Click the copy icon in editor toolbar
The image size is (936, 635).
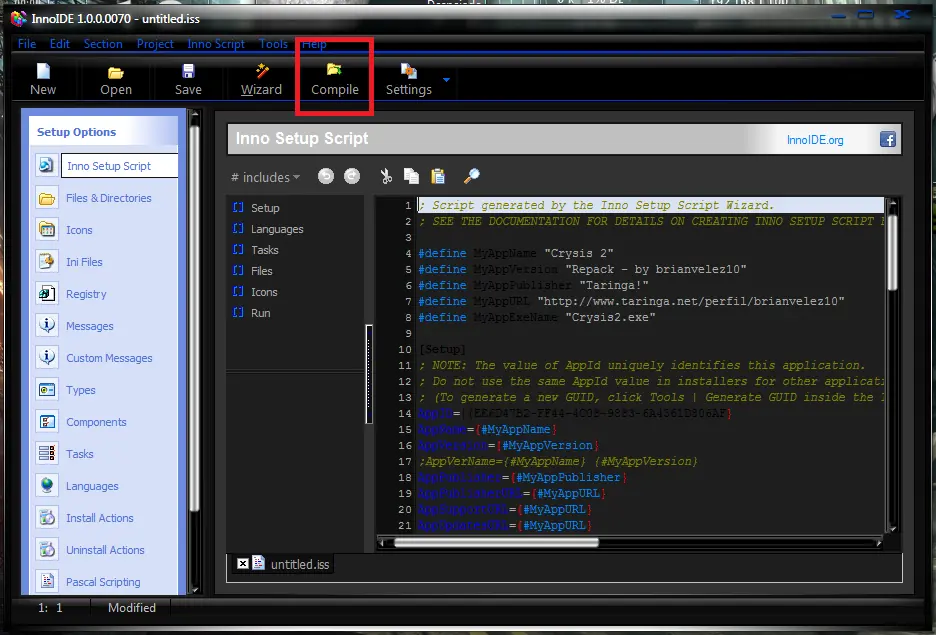(x=411, y=176)
